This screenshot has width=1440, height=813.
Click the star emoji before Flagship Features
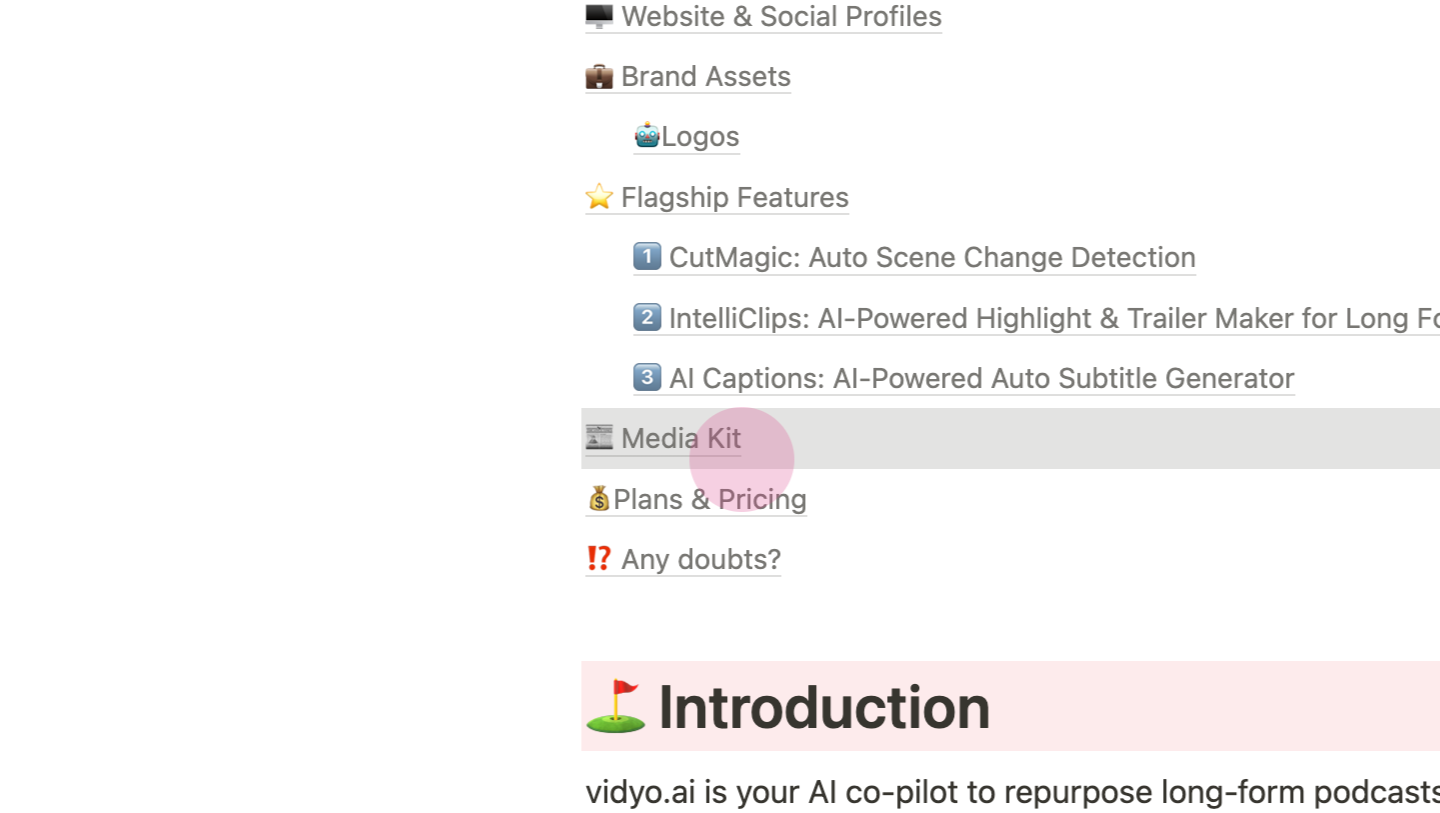599,196
